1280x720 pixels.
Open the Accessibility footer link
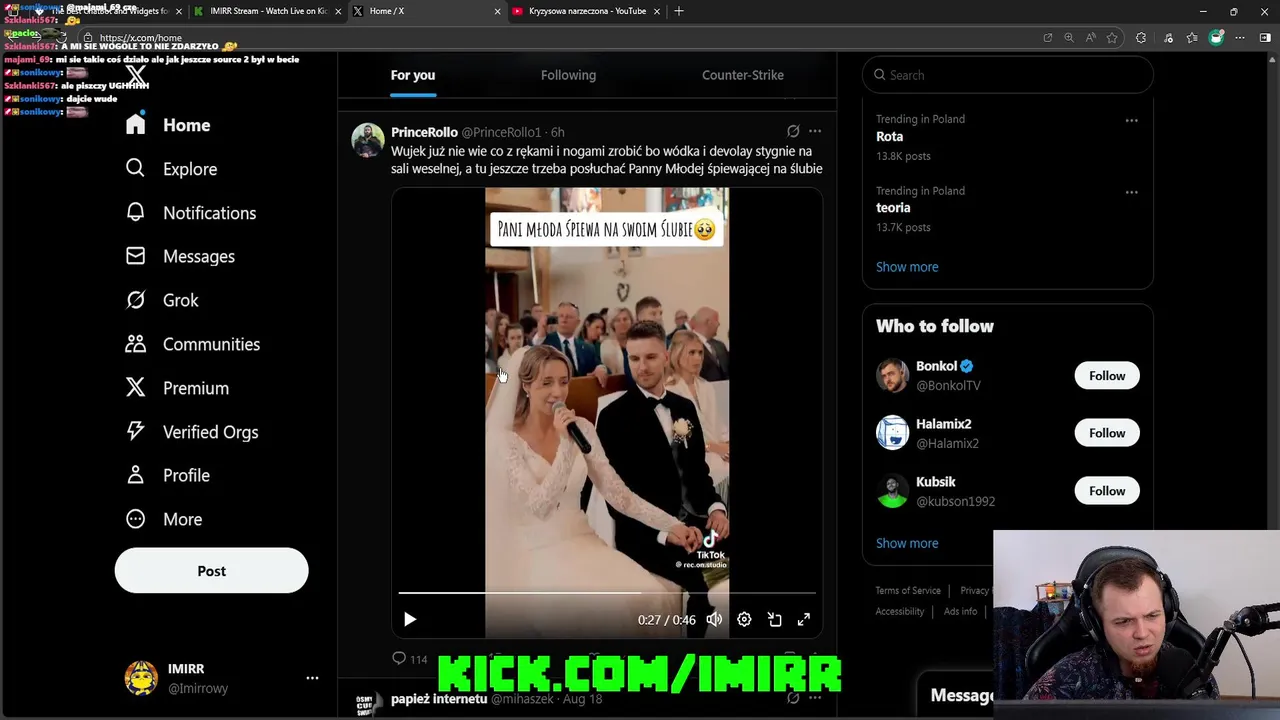click(900, 612)
